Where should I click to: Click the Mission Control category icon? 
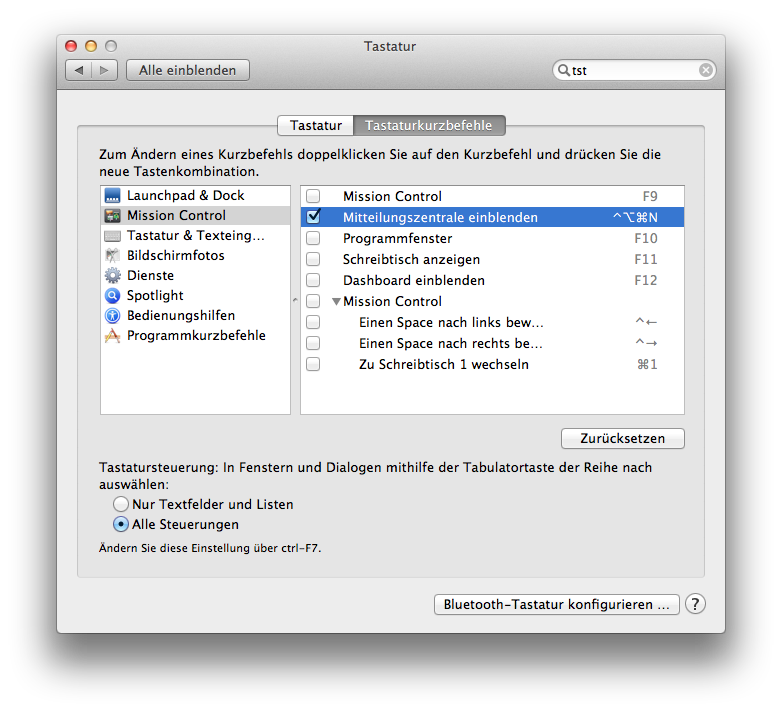(113, 215)
